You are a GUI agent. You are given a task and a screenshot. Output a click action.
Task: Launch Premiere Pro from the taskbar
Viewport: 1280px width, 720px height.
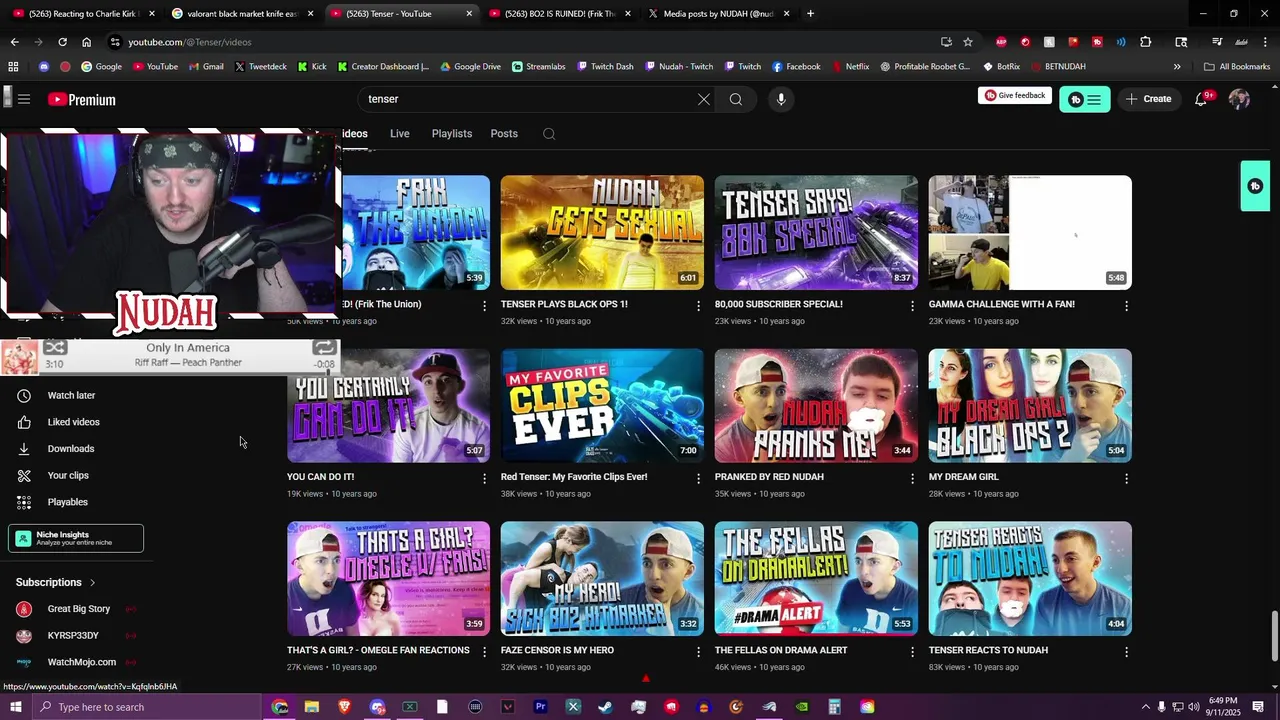(540, 707)
